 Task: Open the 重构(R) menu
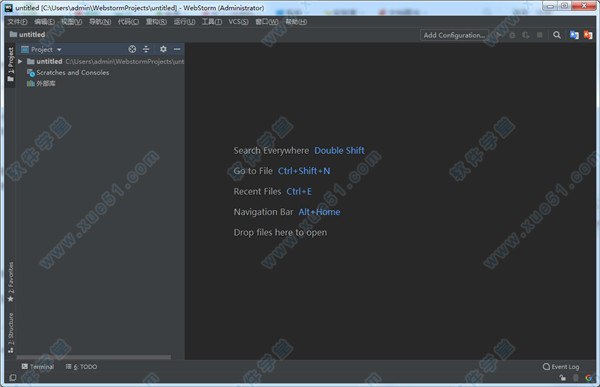156,22
